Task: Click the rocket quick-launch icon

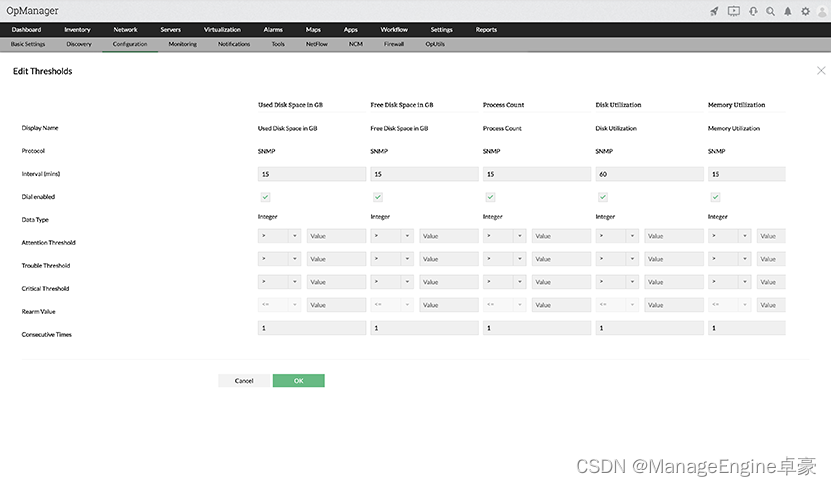Action: click(714, 11)
